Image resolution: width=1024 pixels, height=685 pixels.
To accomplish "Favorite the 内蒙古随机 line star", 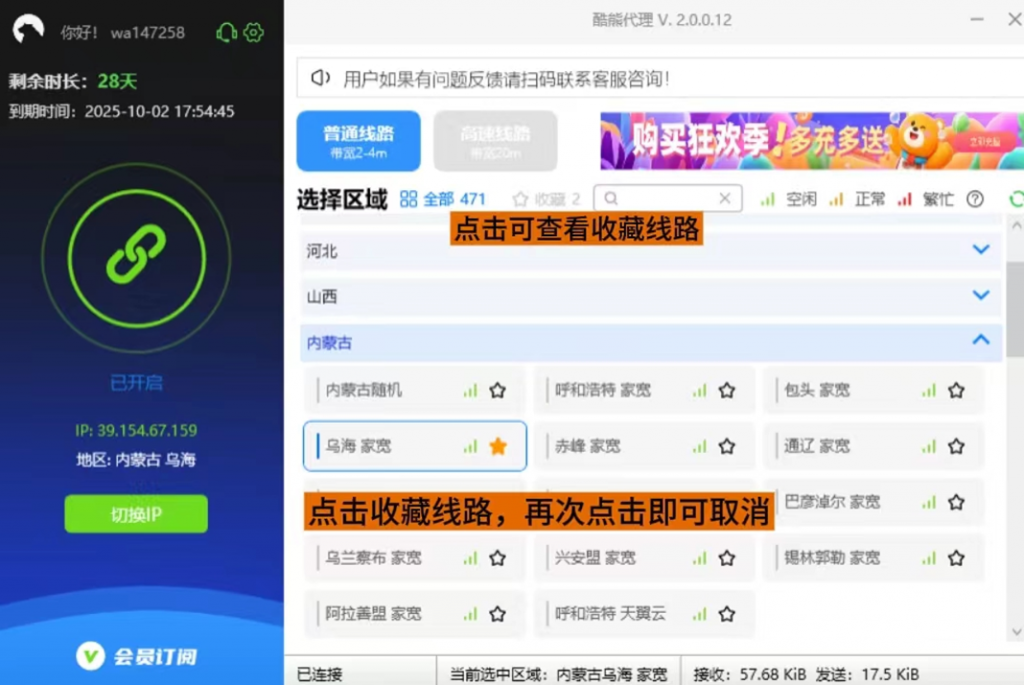I will pos(498,390).
